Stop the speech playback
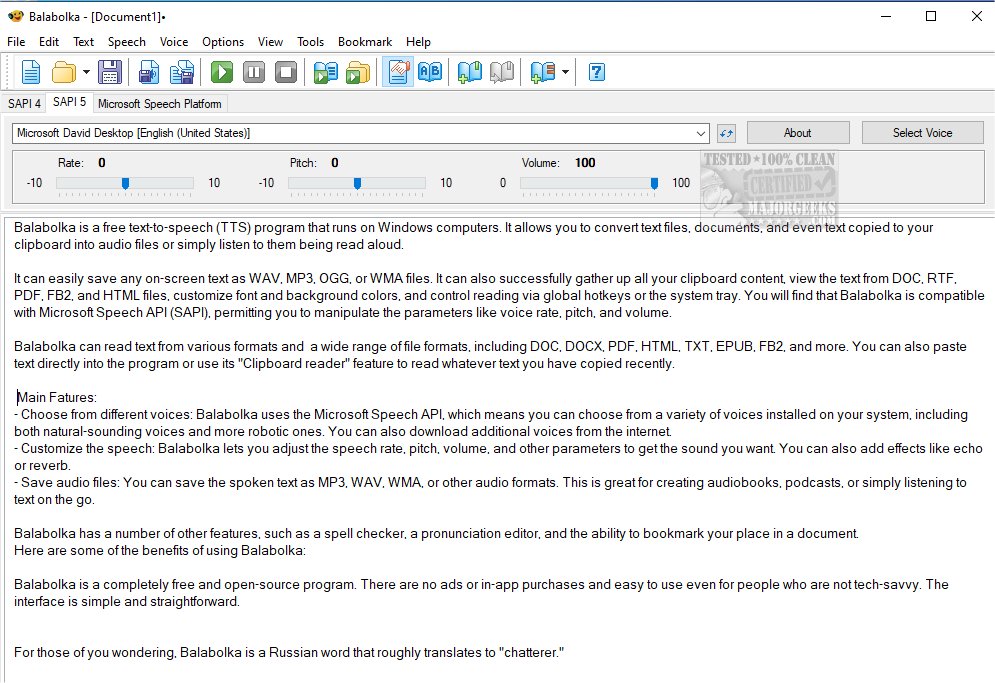The width and height of the screenshot is (995, 683). point(286,72)
